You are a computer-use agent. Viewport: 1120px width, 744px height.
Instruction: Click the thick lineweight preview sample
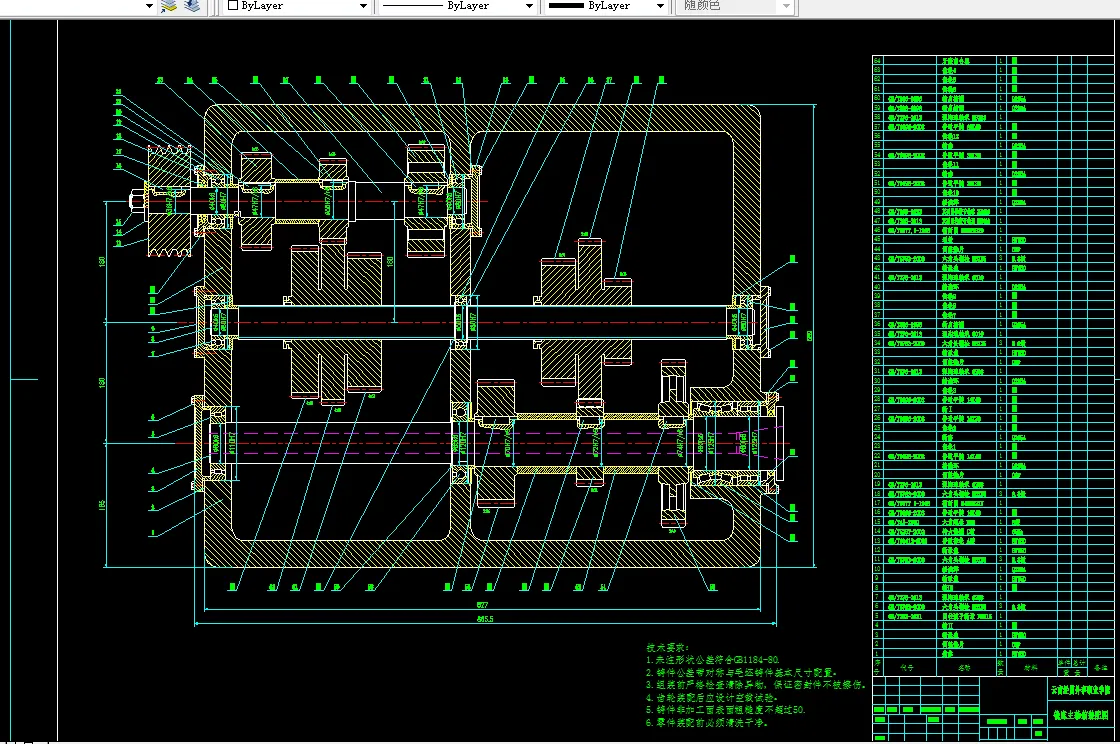coord(566,6)
